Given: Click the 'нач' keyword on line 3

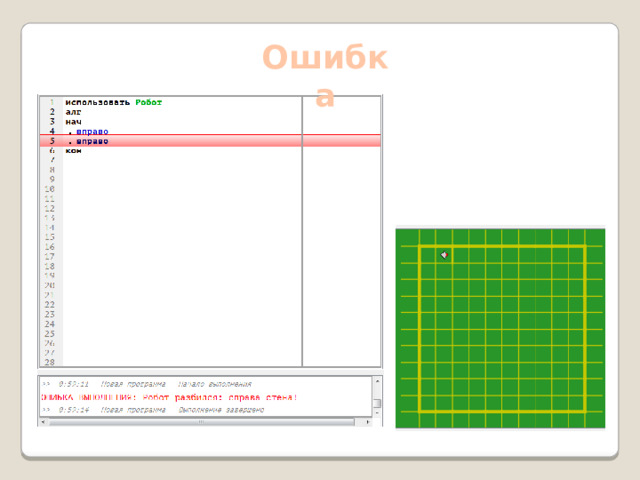Looking at the screenshot, I should pyautogui.click(x=74, y=122).
